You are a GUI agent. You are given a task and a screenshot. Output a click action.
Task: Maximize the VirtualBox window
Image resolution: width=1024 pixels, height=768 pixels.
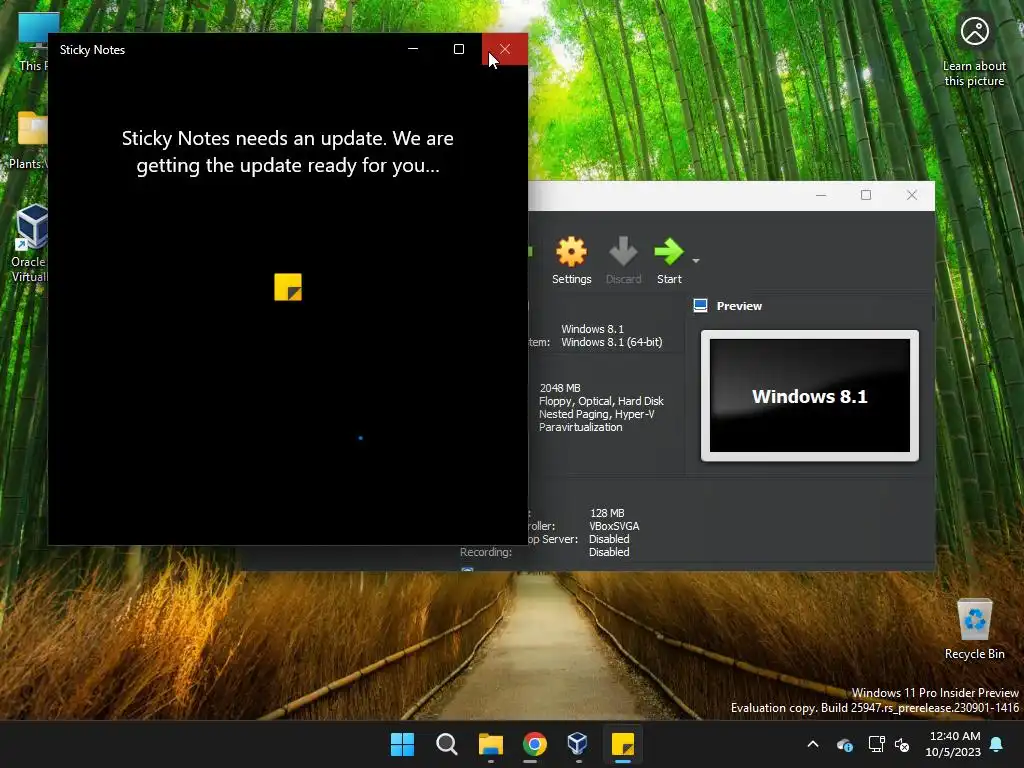(866, 195)
